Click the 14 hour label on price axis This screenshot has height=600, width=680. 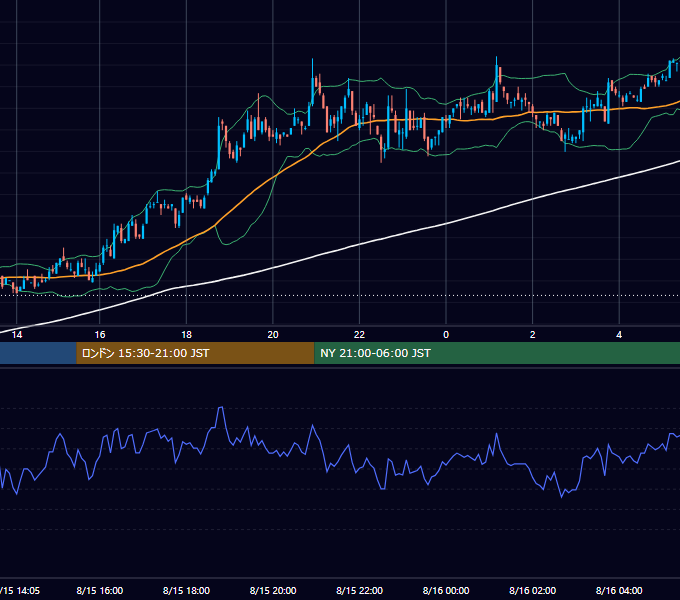16,335
